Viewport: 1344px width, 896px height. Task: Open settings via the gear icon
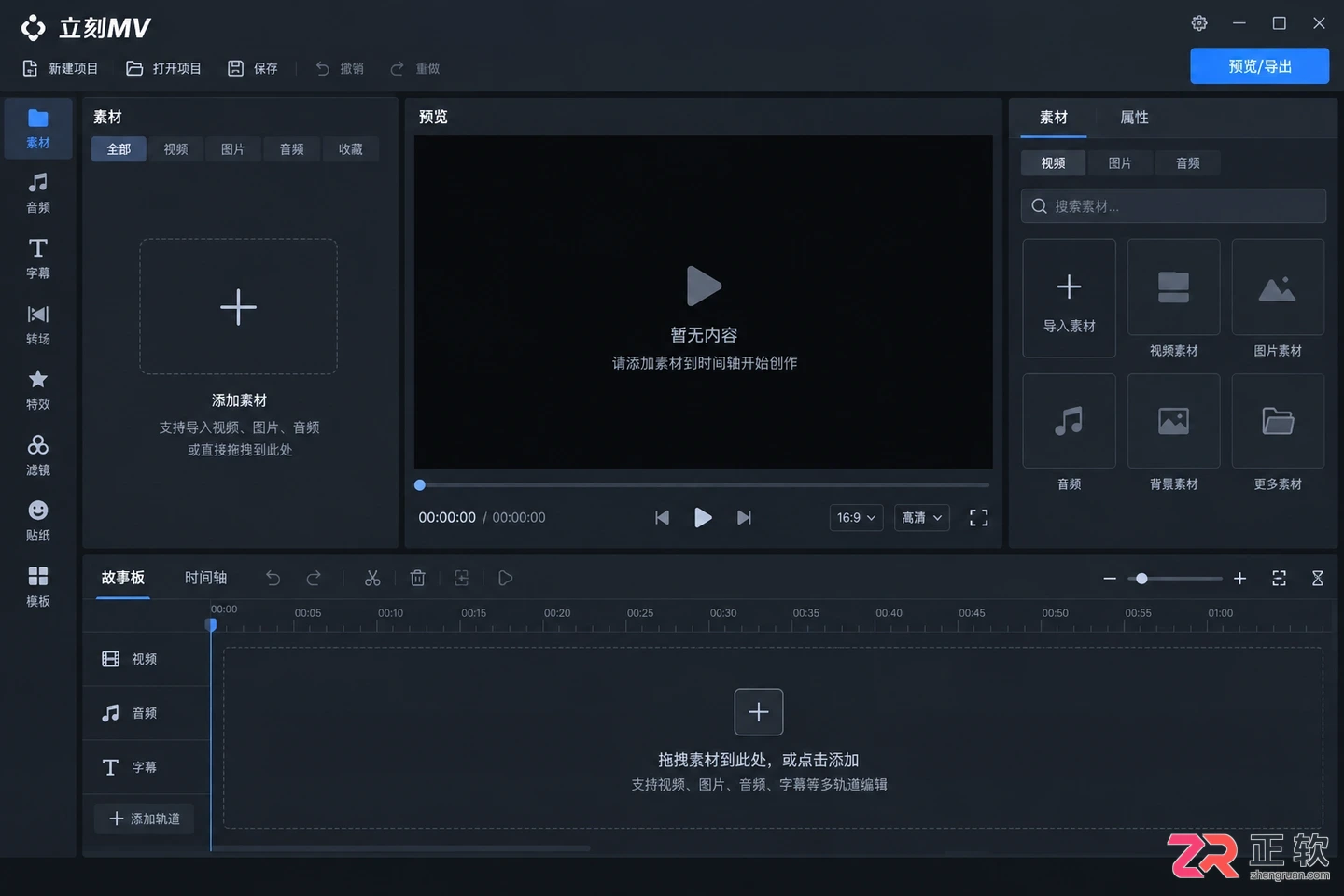1199,23
